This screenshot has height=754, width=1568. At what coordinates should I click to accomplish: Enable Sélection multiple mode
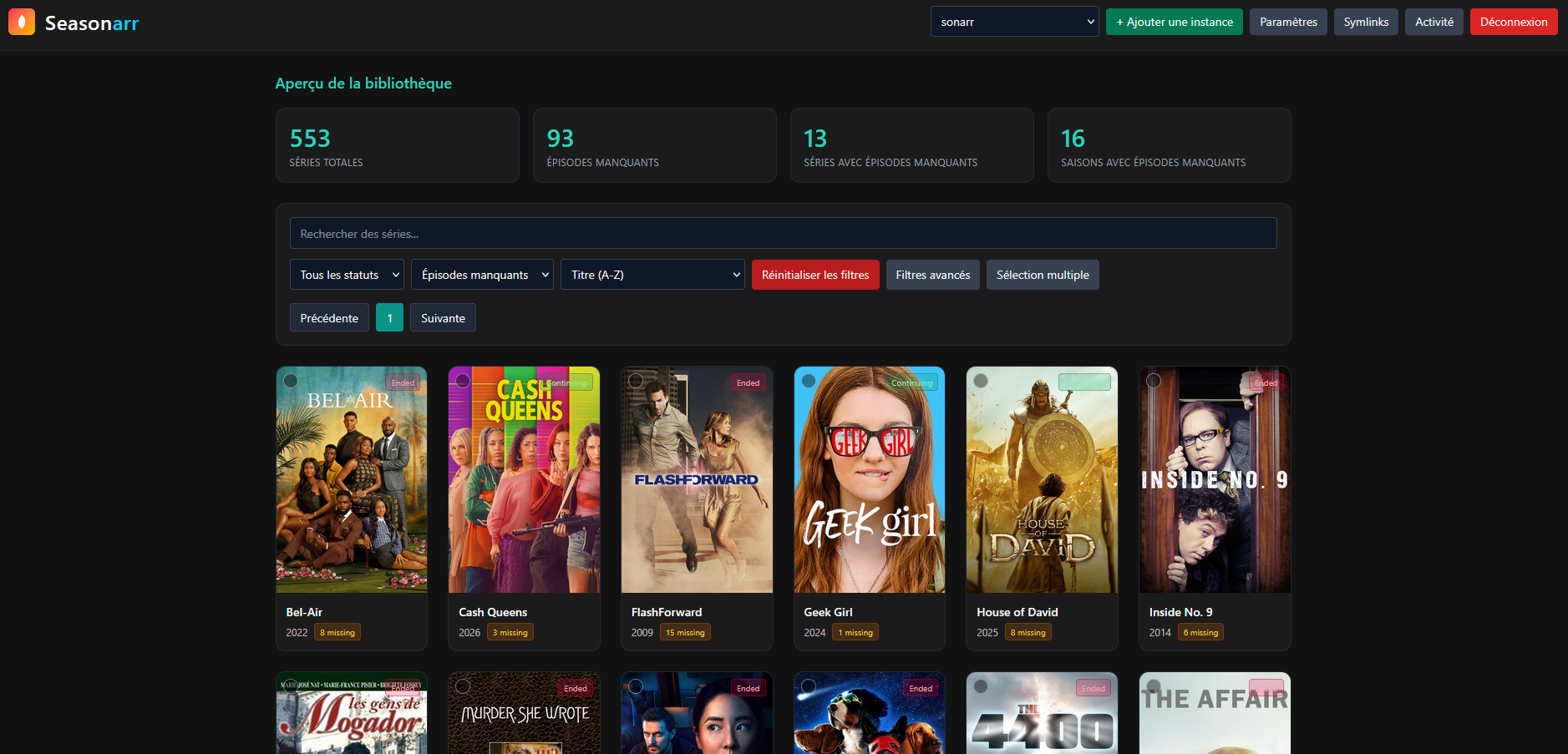pyautogui.click(x=1042, y=275)
